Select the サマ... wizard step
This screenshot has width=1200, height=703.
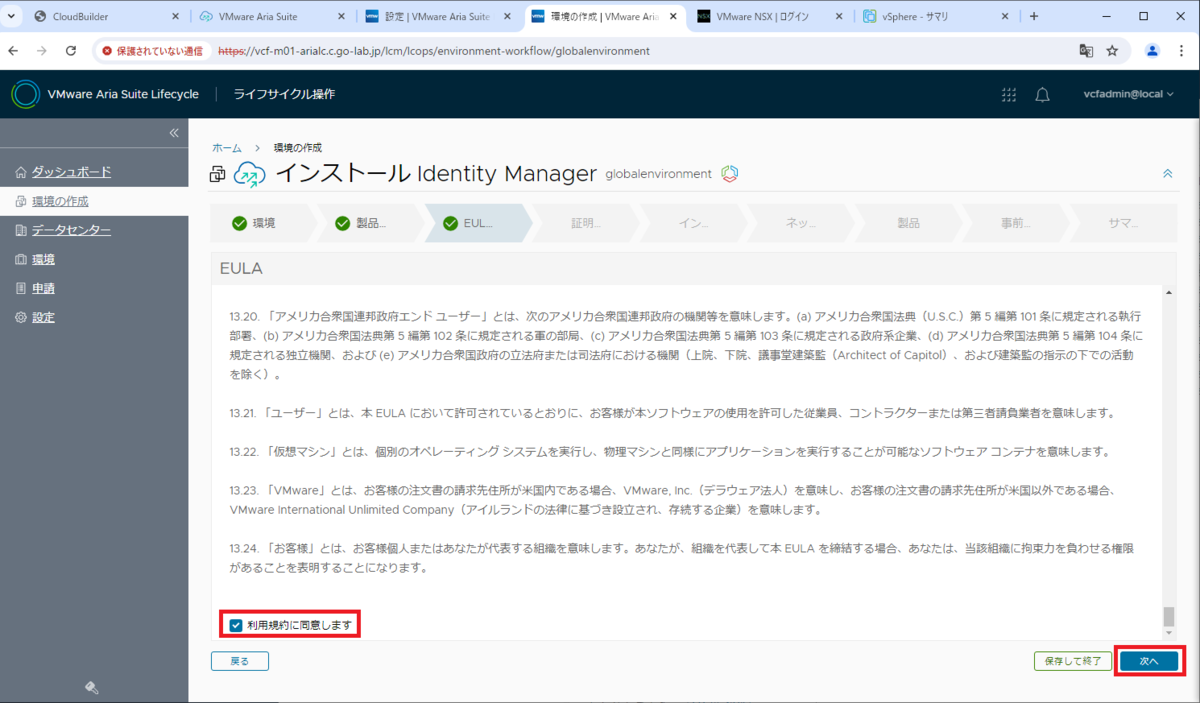(1123, 223)
